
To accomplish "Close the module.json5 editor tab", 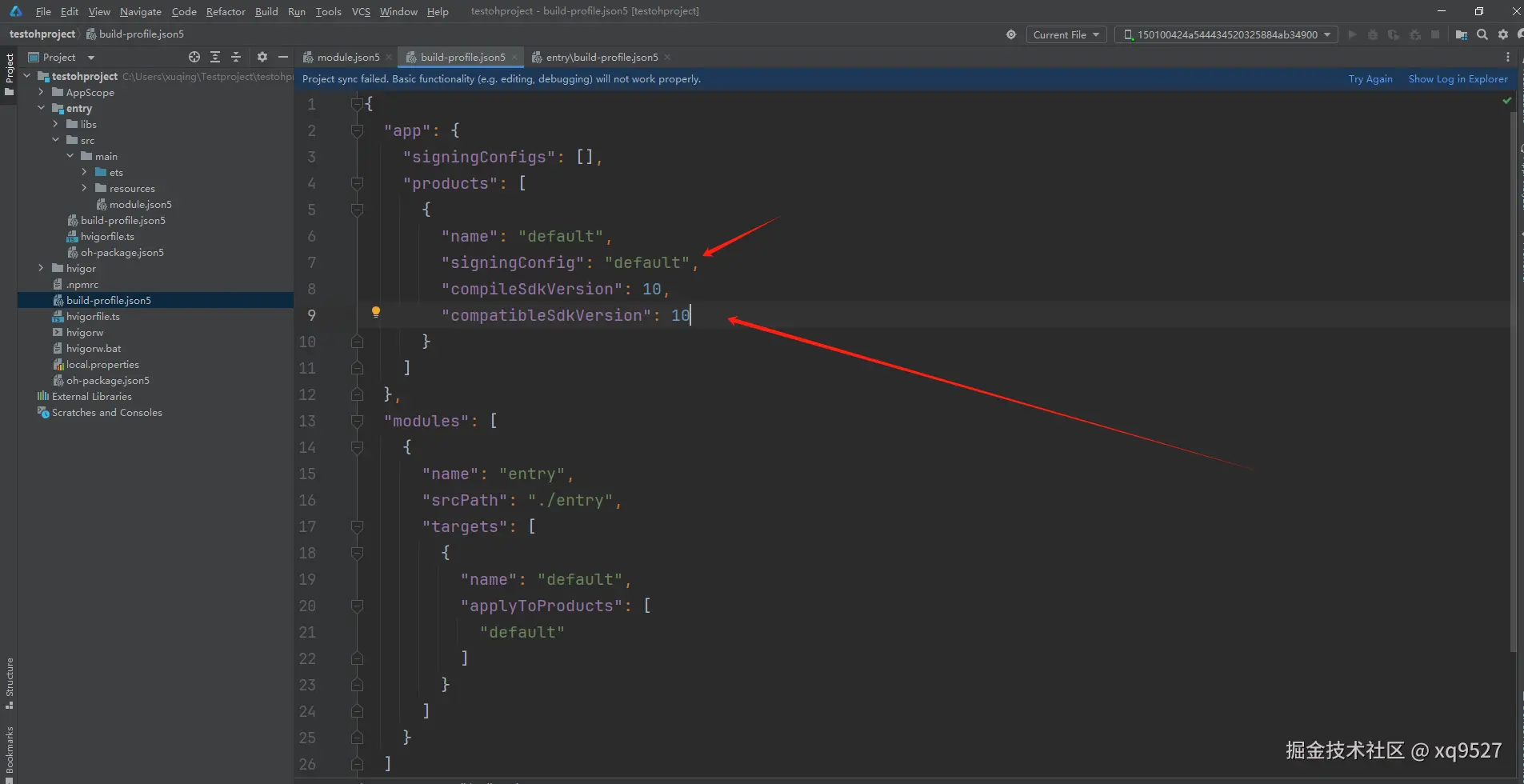I will pyautogui.click(x=389, y=57).
